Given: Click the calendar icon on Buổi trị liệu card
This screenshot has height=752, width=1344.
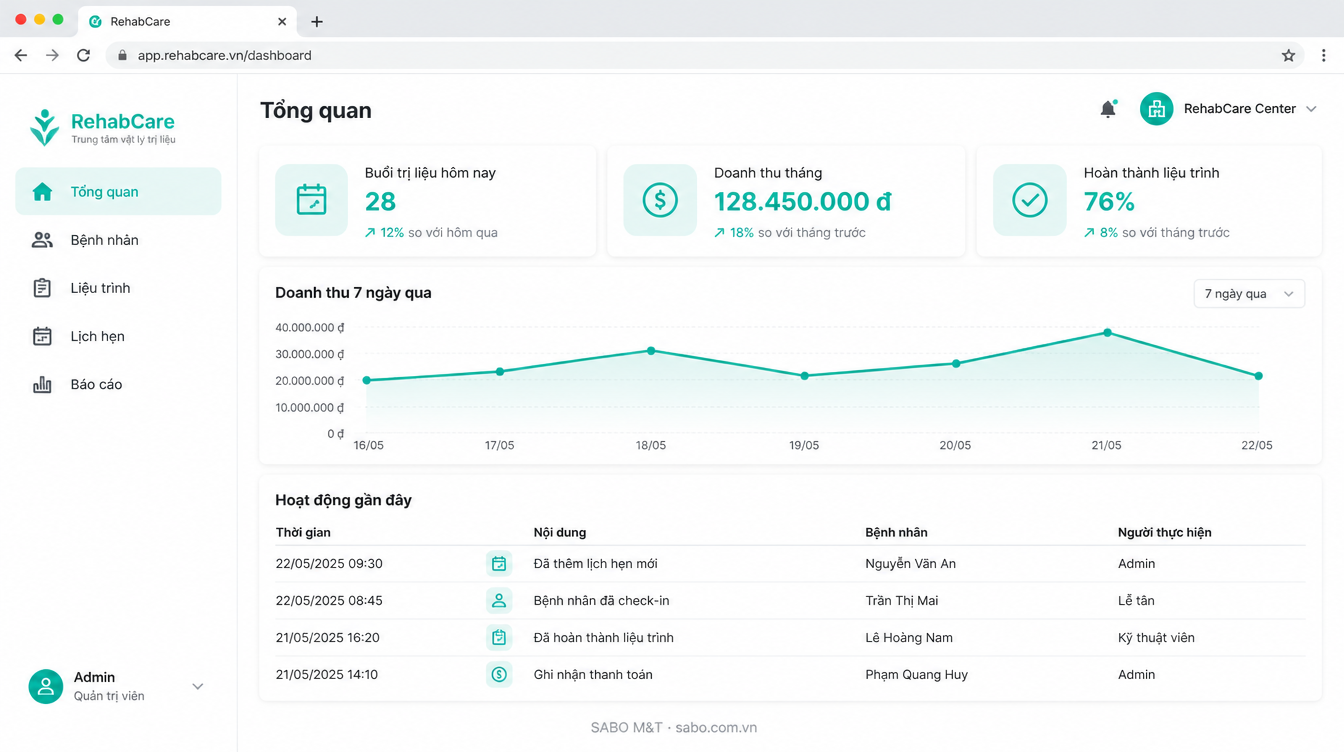Looking at the screenshot, I should (x=312, y=200).
